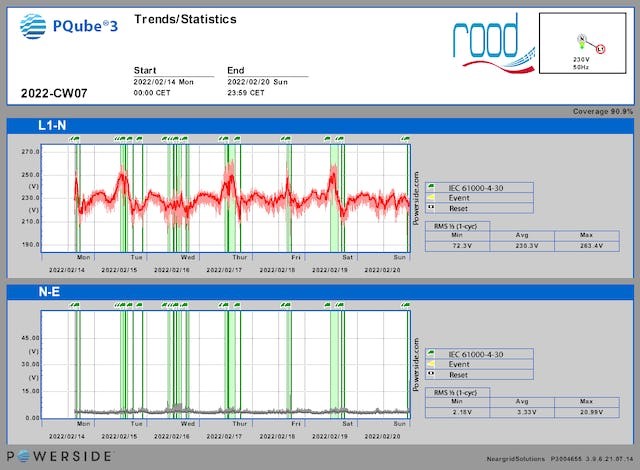This screenshot has height=470, width=640.
Task: Click the Start date 2022/02/14 Mon field
Action: point(173,81)
